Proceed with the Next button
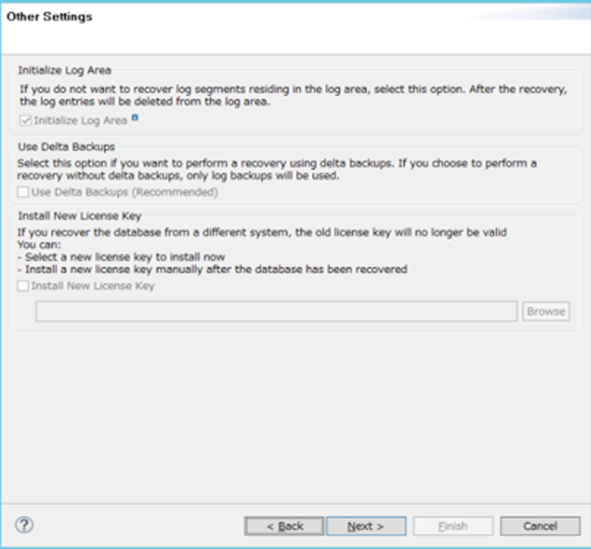Viewport: 591px width, 549px height. (x=366, y=526)
